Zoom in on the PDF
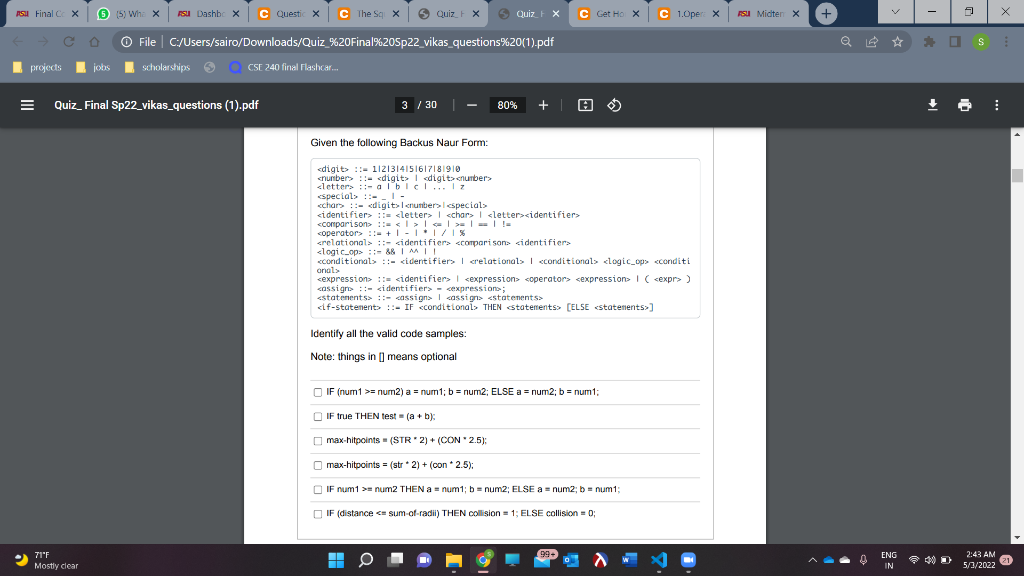The height and width of the screenshot is (576, 1024). pos(542,104)
